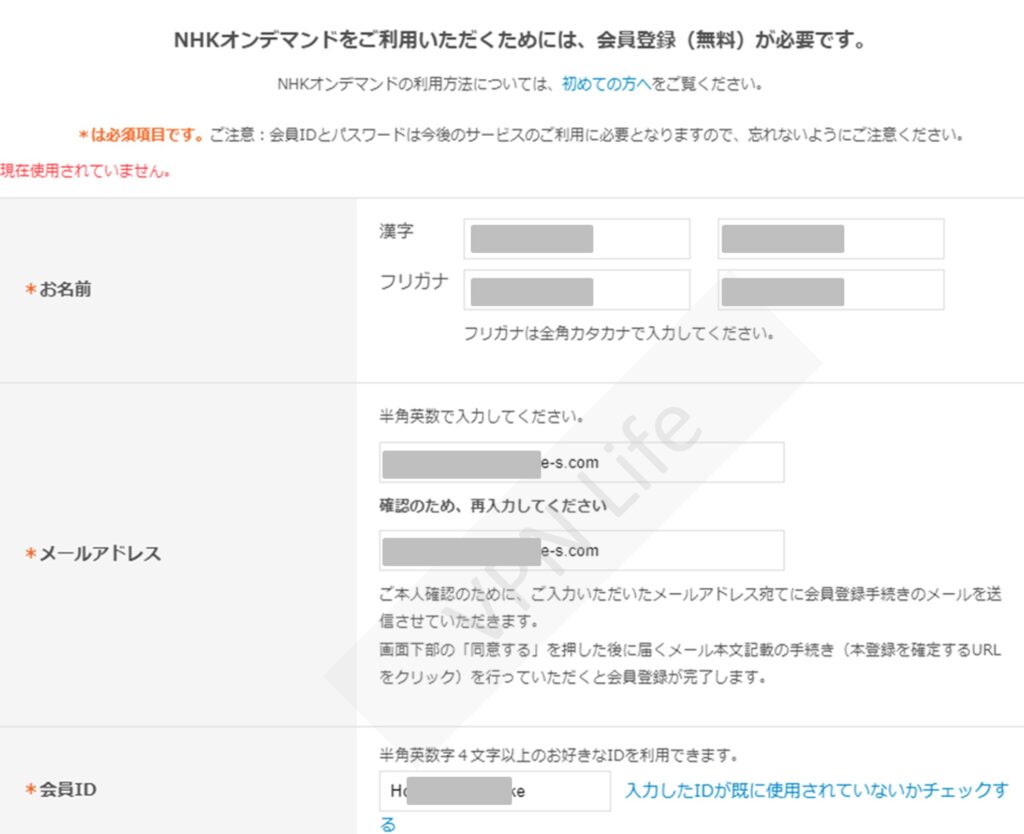
Task: Select the ID field starting with Ho
Action: pyautogui.click(x=494, y=790)
